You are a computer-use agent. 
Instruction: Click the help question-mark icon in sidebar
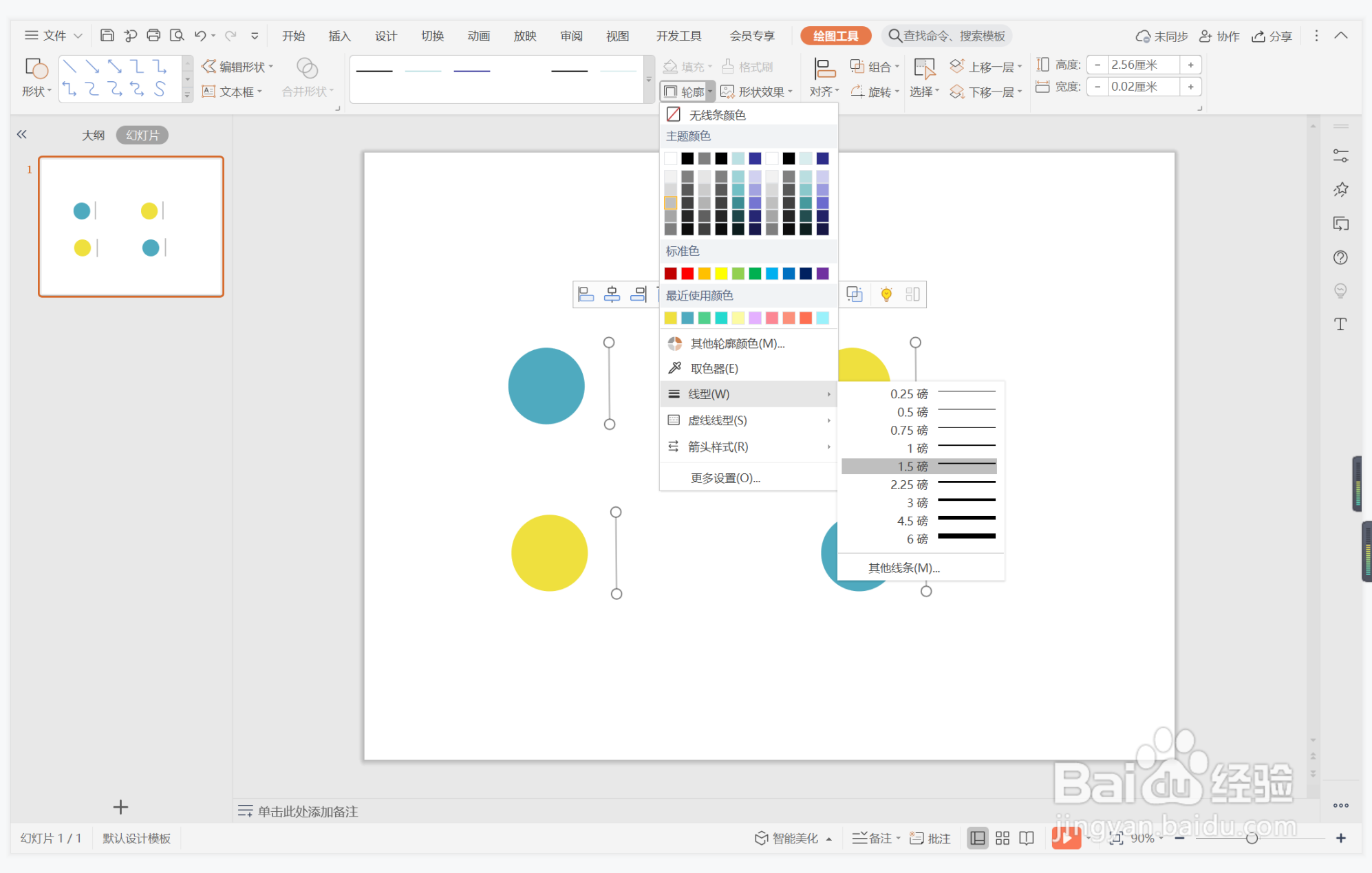click(x=1340, y=257)
